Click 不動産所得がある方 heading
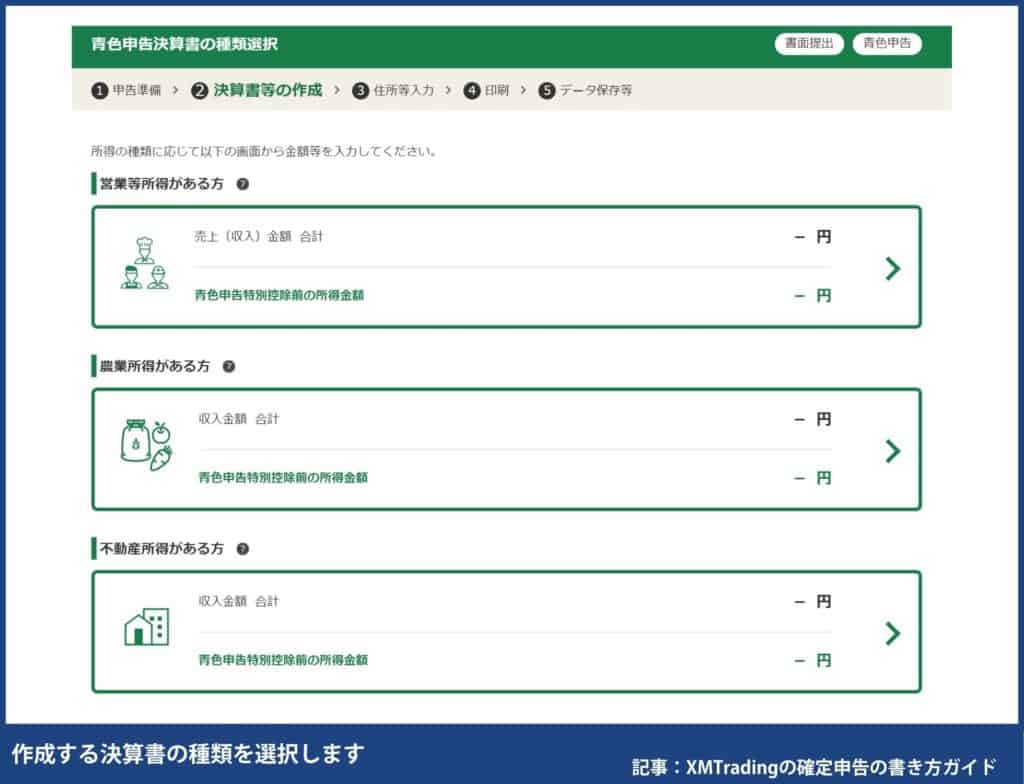Screen dimensions: 1024x784 coord(161,549)
